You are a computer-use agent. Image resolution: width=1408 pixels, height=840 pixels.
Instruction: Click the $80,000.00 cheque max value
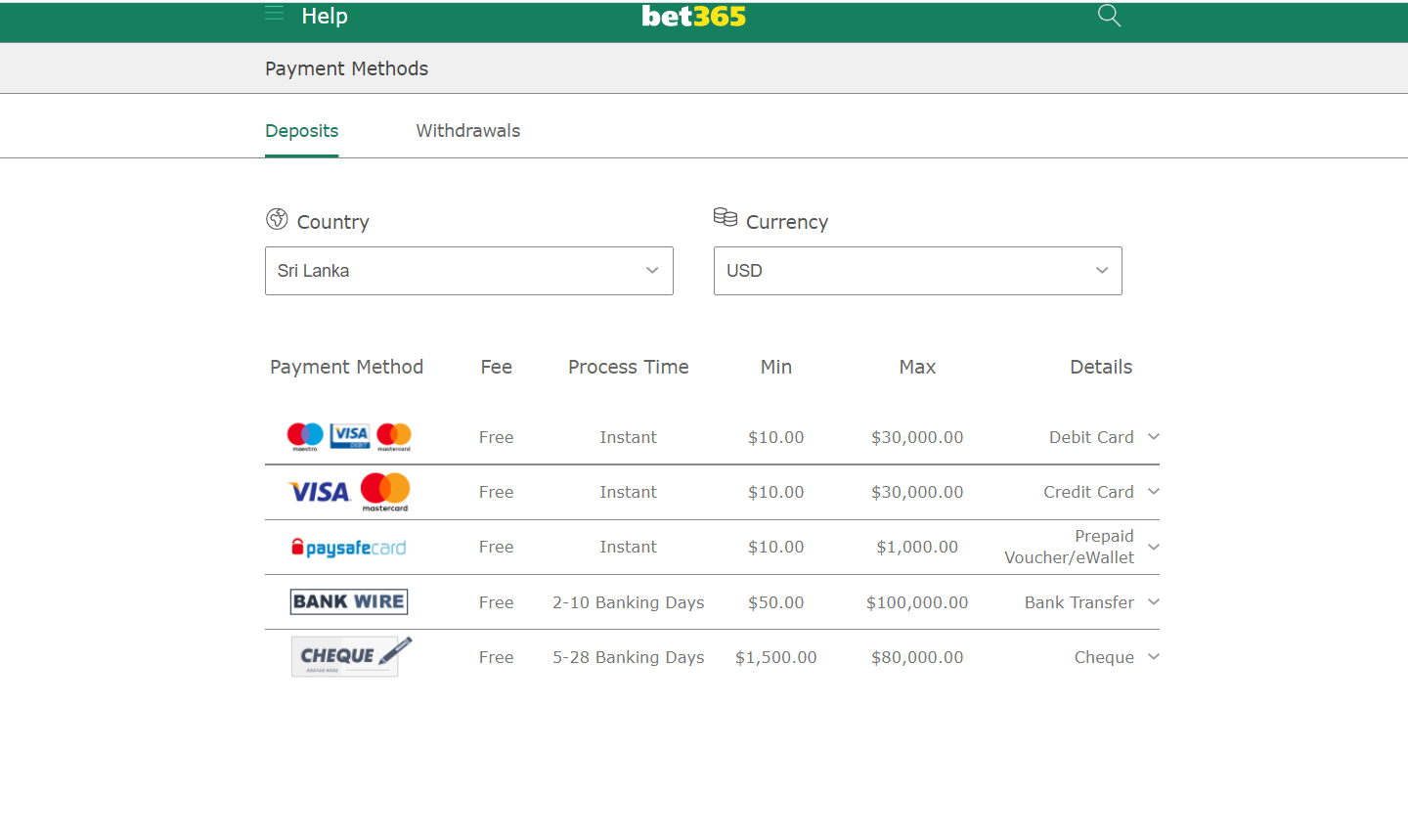(917, 657)
